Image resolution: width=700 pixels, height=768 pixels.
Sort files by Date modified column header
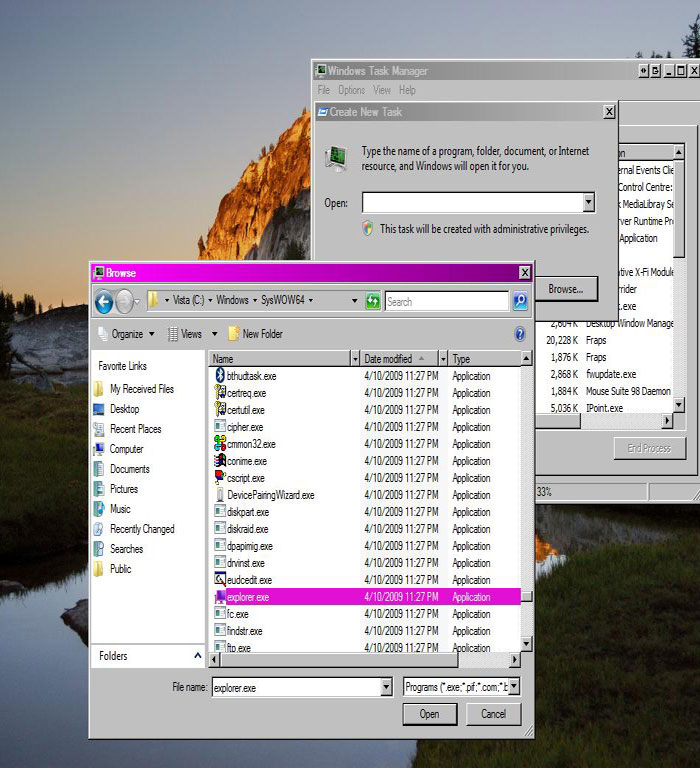tap(400, 359)
